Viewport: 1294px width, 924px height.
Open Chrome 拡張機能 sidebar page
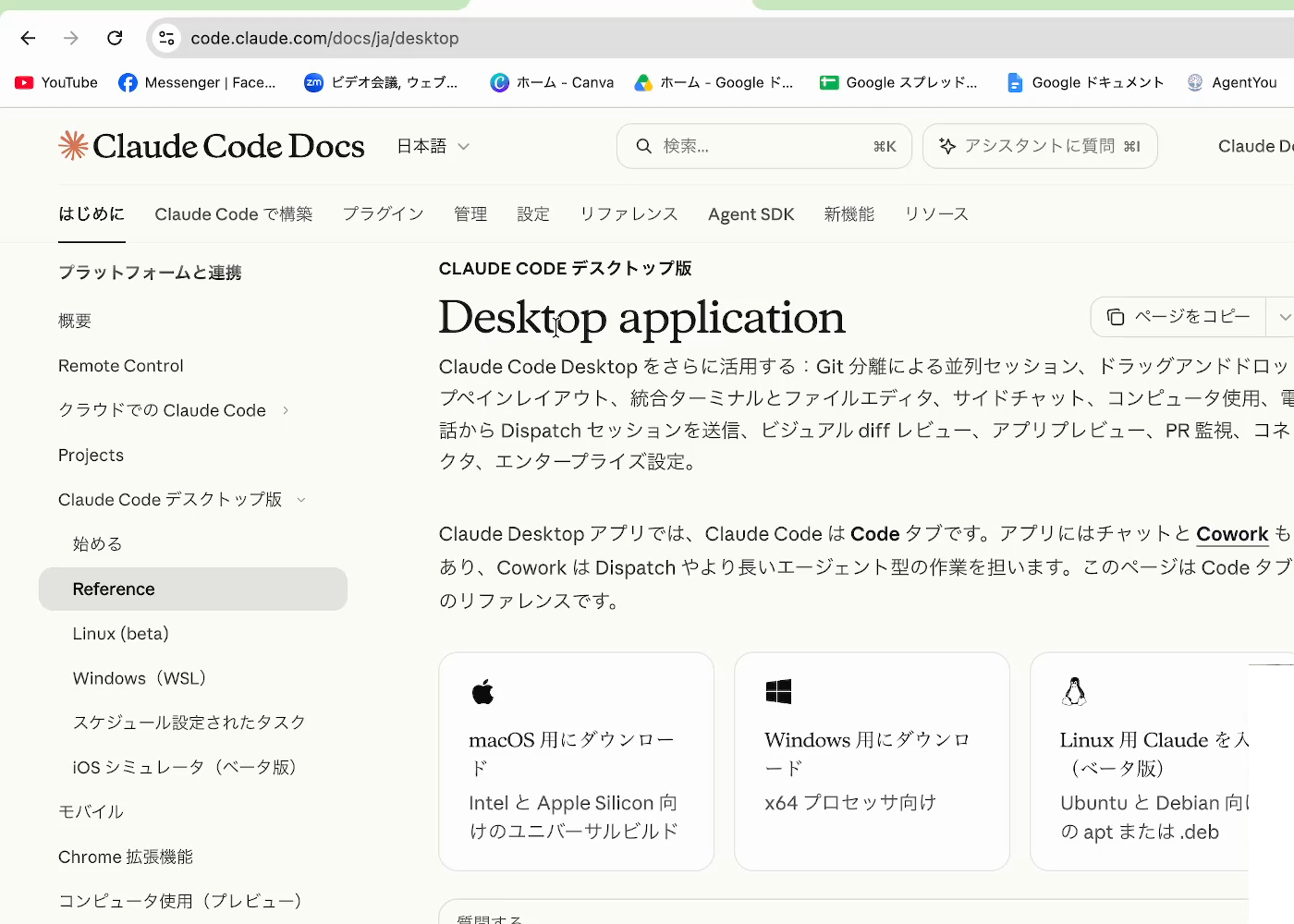pyautogui.click(x=126, y=857)
